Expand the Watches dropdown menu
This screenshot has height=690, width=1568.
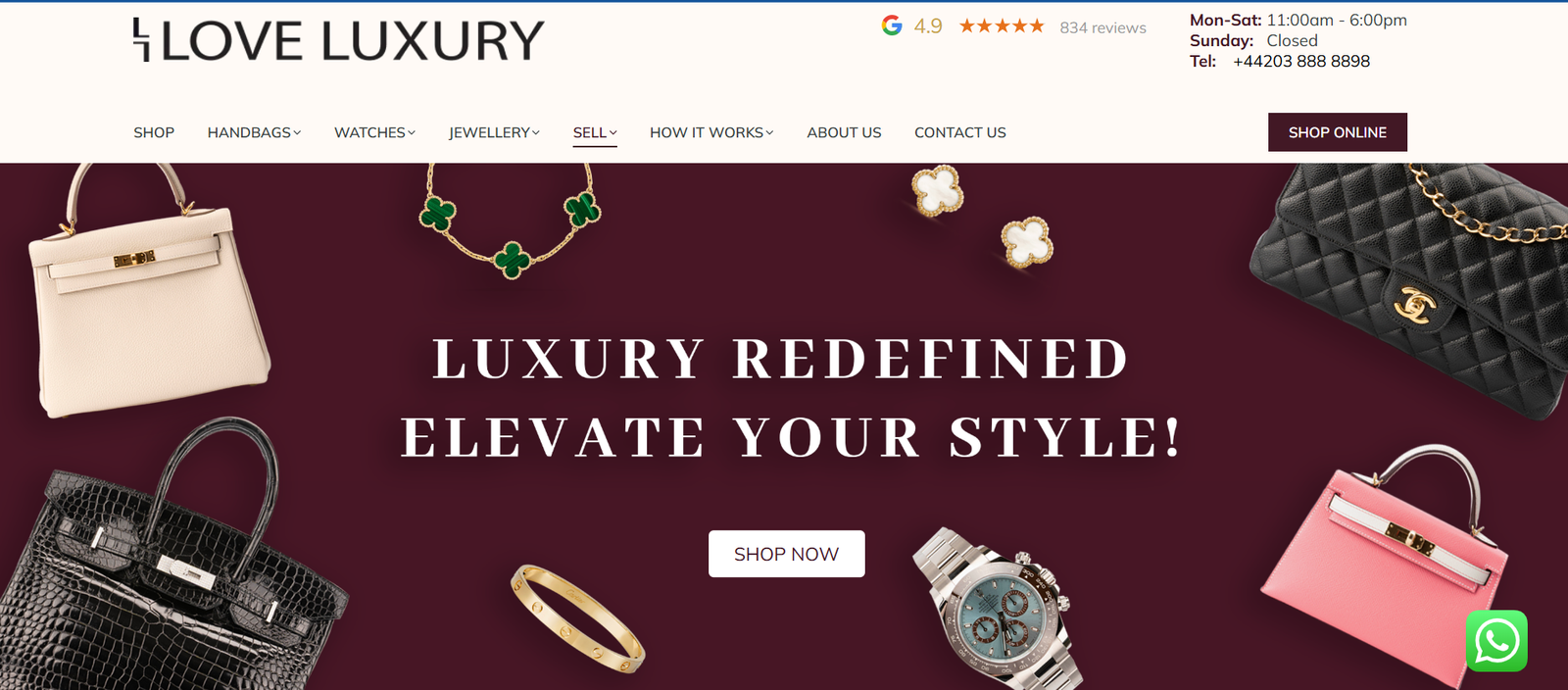[374, 132]
